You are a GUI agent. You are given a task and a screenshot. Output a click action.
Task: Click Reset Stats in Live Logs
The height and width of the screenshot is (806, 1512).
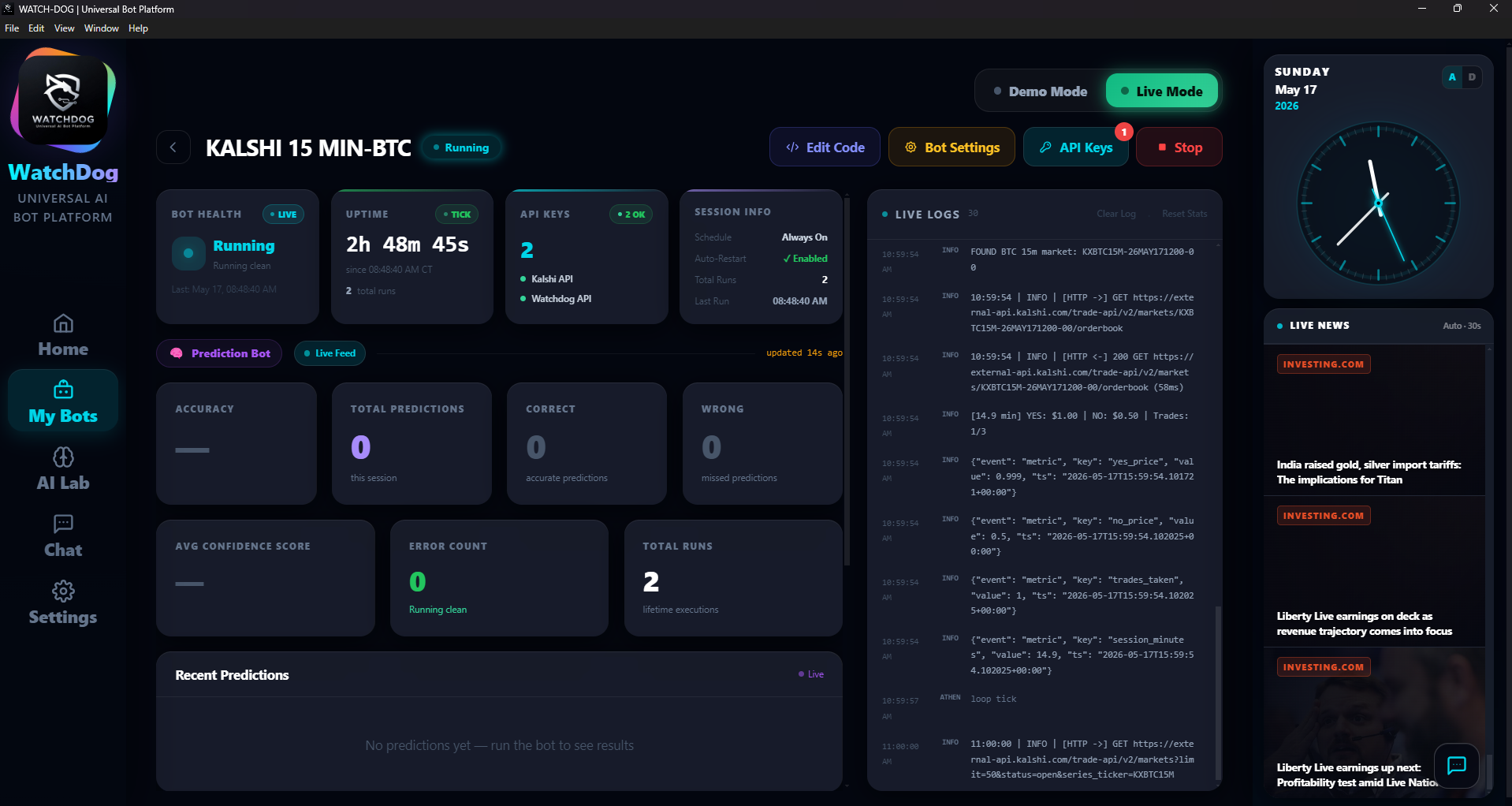(x=1184, y=214)
